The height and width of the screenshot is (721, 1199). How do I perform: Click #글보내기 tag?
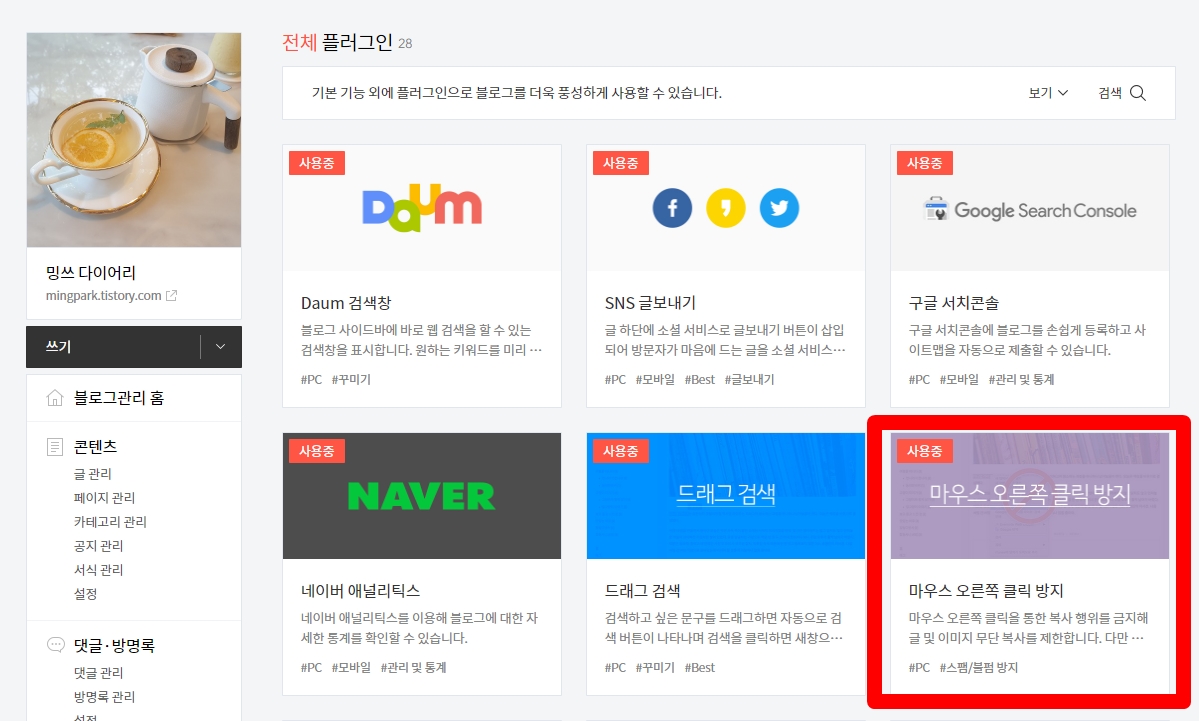coord(749,379)
